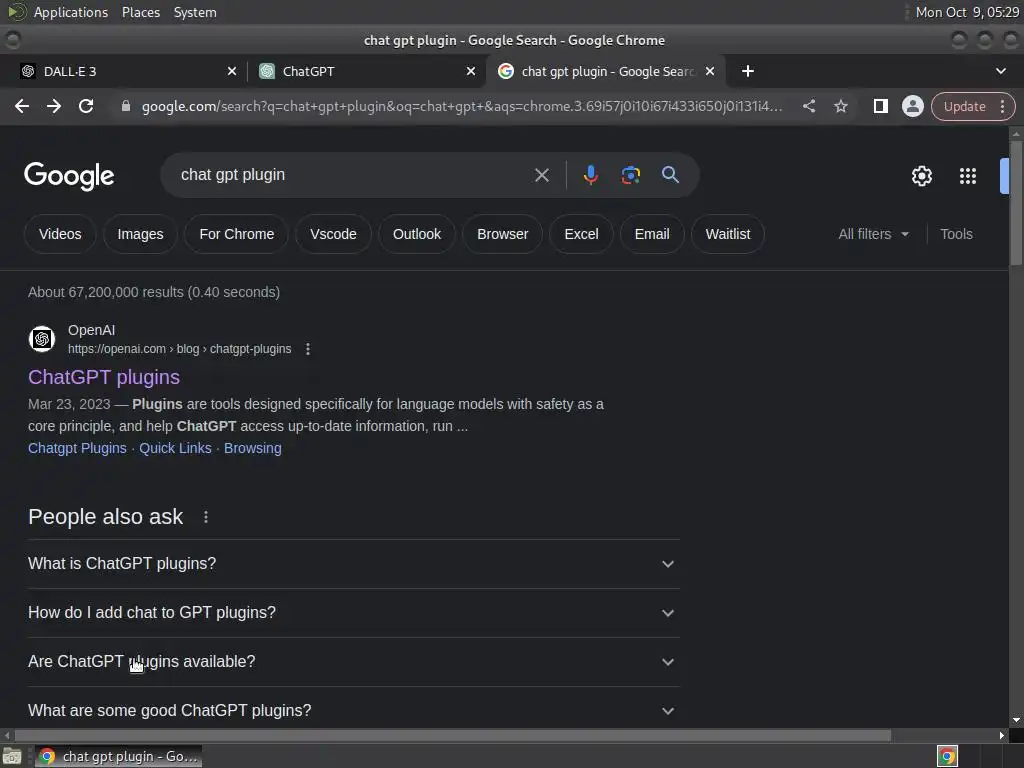Apply the Waitlist filter chip
1024x768 pixels.
(x=728, y=234)
